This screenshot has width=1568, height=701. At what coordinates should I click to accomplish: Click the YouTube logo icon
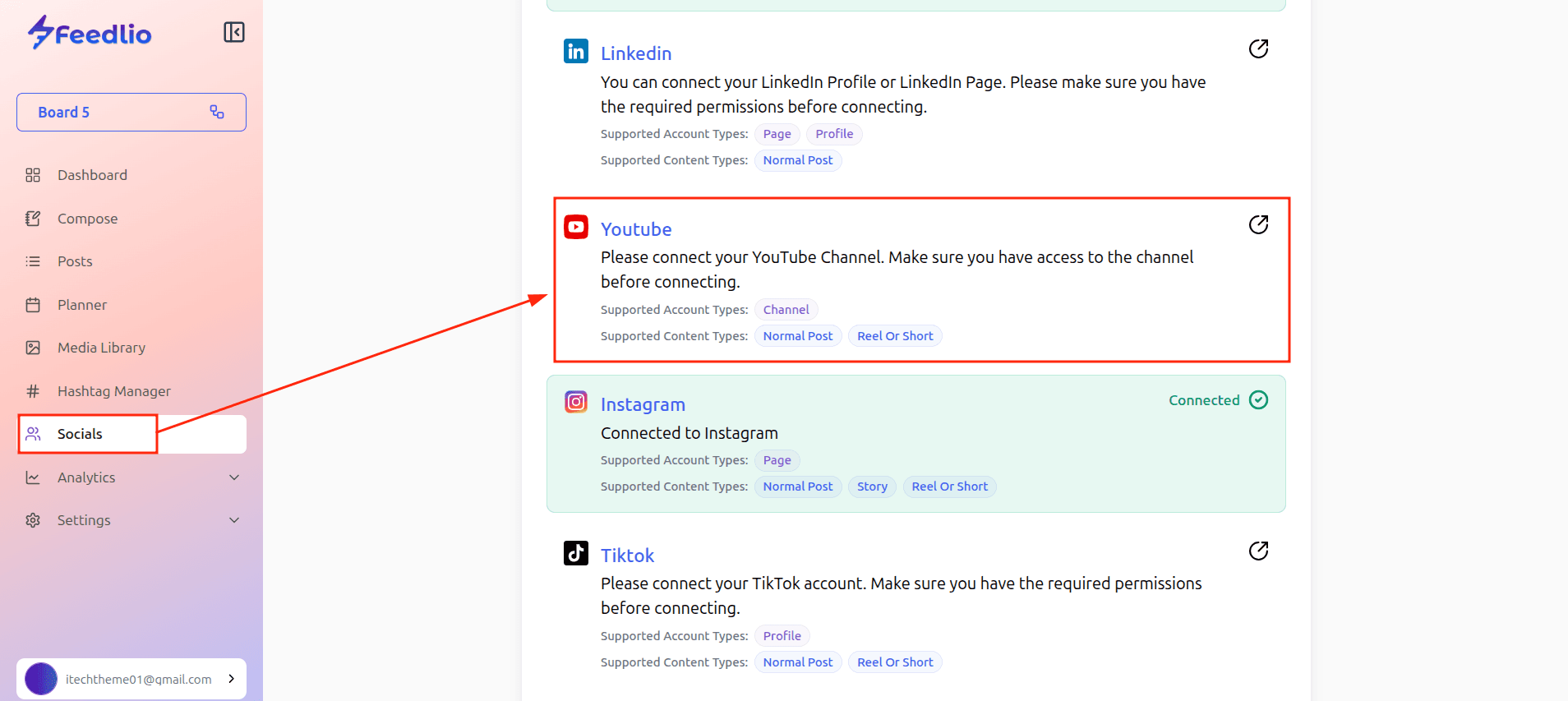(x=576, y=227)
